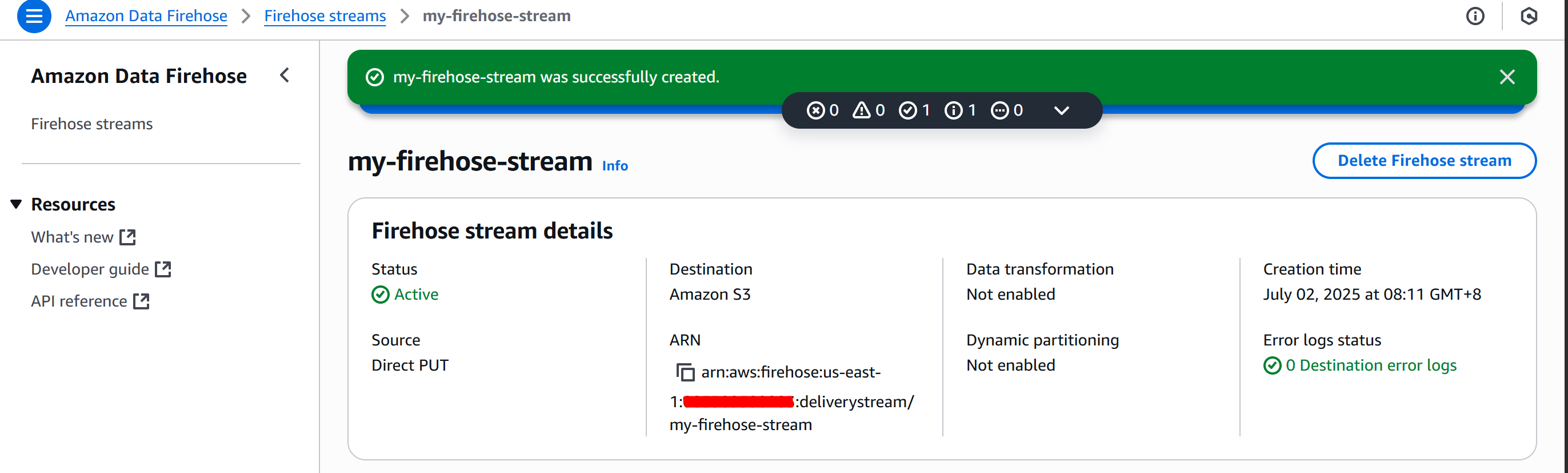Viewport: 1568px width, 473px height.
Task: Click the info circle icon in header
Action: pyautogui.click(x=1475, y=17)
